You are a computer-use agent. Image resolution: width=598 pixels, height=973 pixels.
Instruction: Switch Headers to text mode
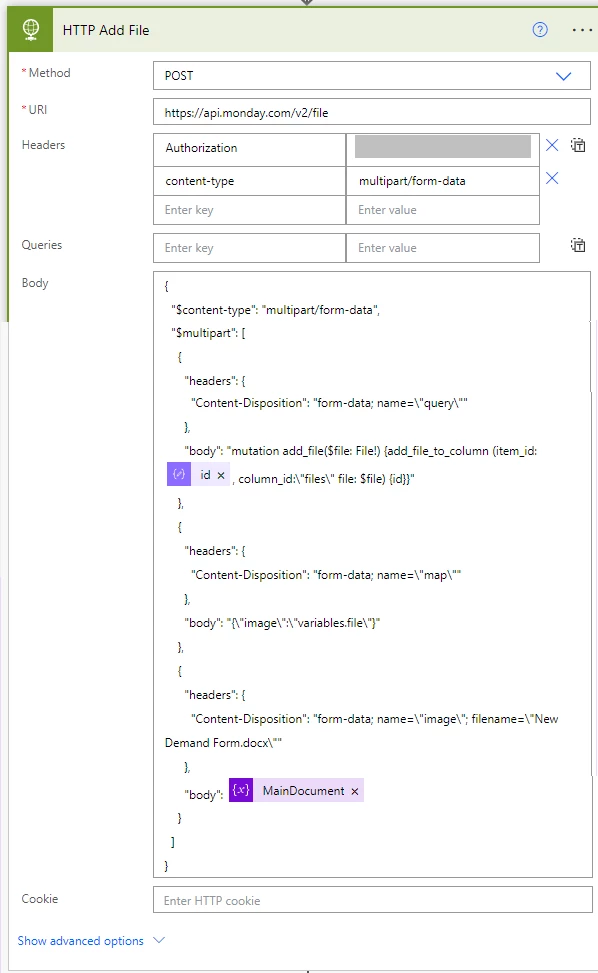pos(578,145)
